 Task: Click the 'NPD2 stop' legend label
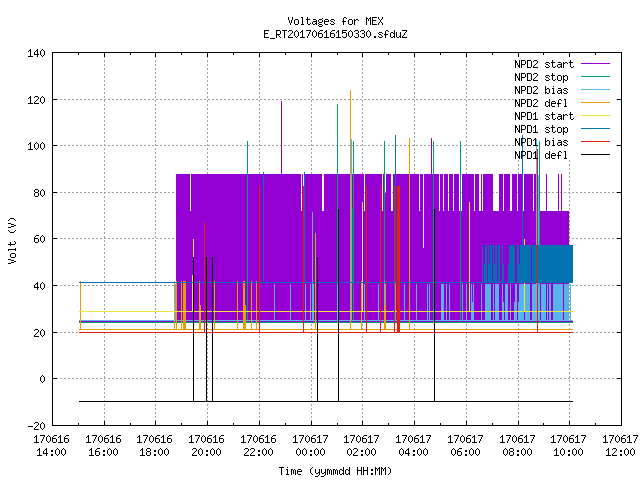(x=541, y=77)
